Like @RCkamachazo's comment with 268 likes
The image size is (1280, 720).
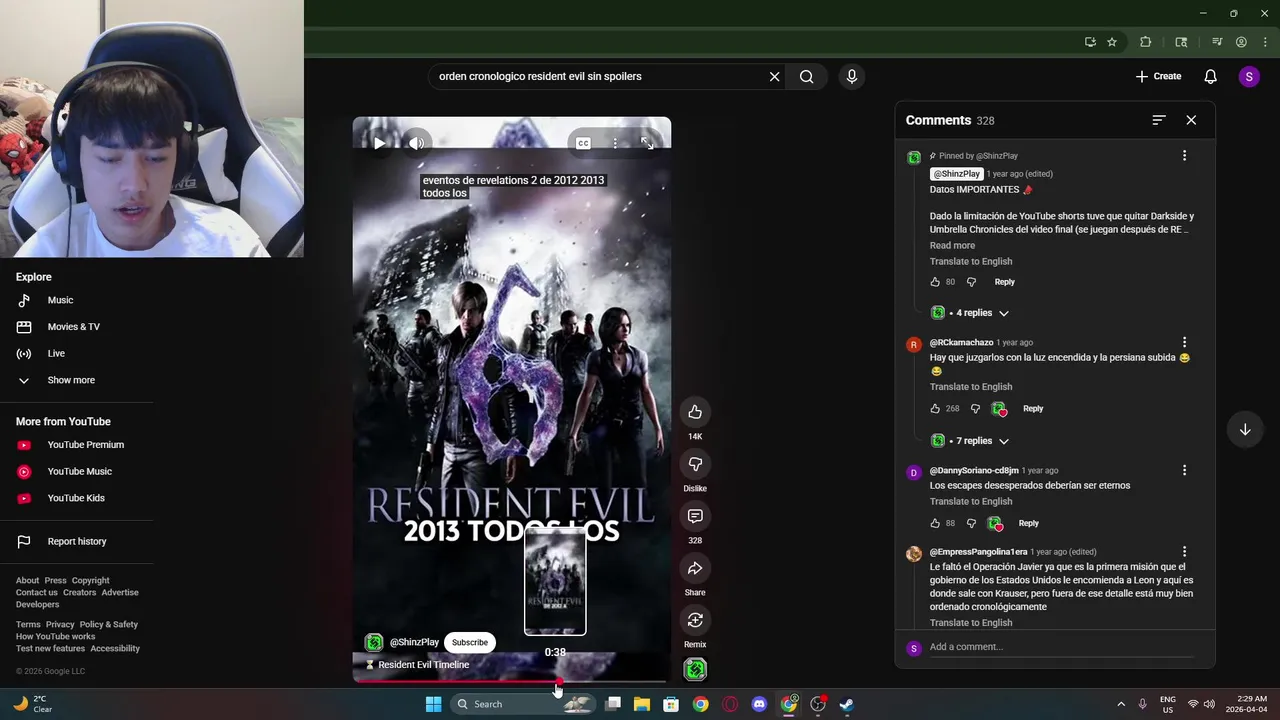coord(935,409)
